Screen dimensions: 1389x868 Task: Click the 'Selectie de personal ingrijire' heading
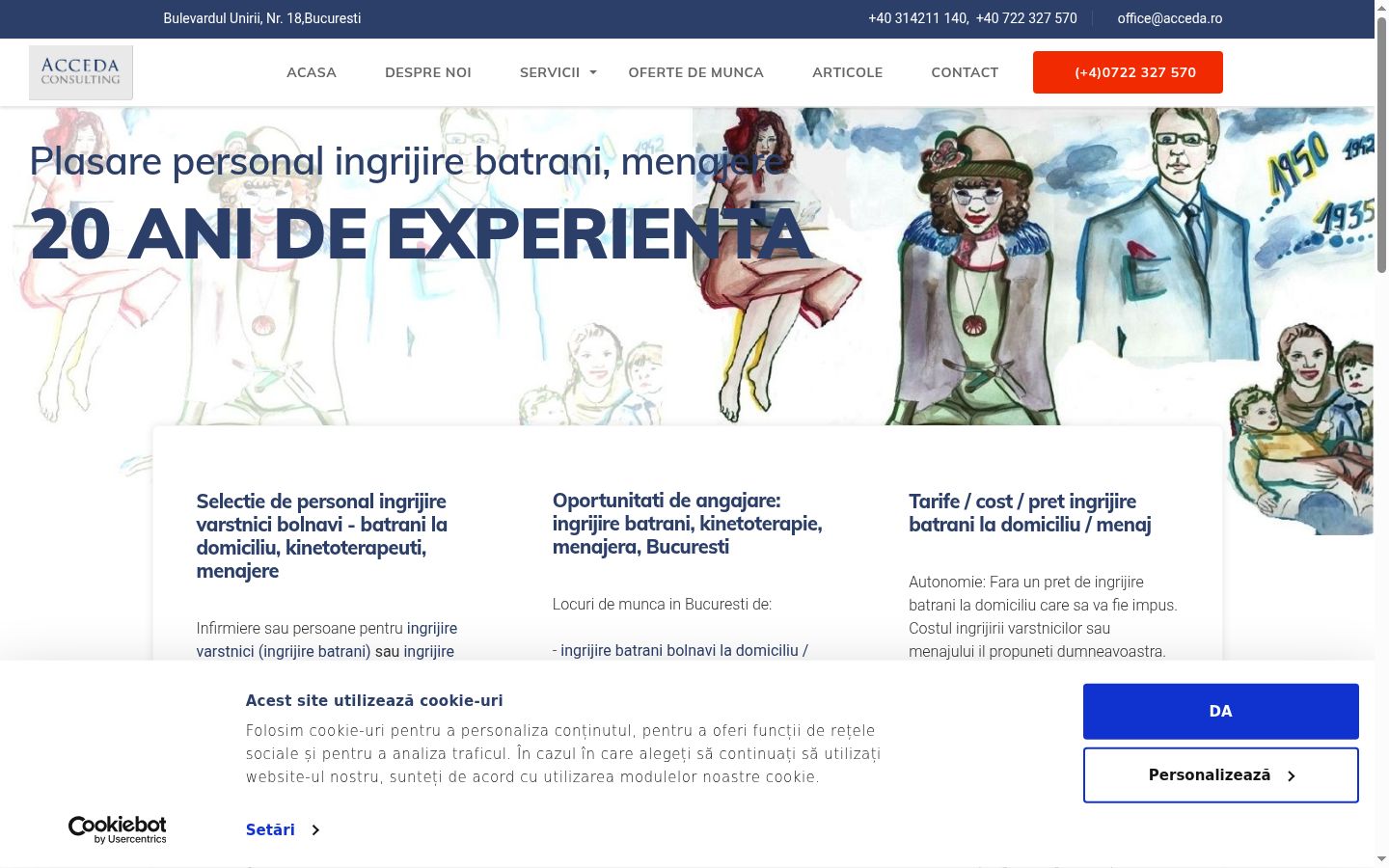click(322, 535)
